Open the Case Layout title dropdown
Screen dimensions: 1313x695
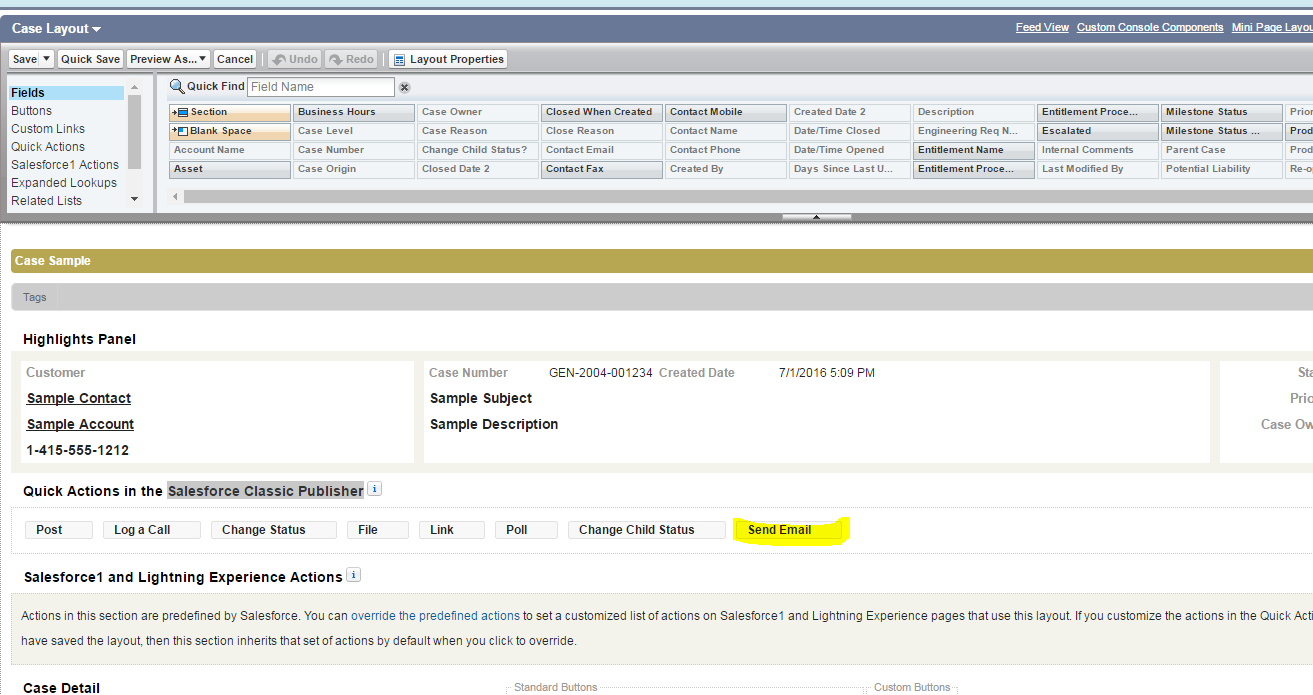(x=96, y=30)
